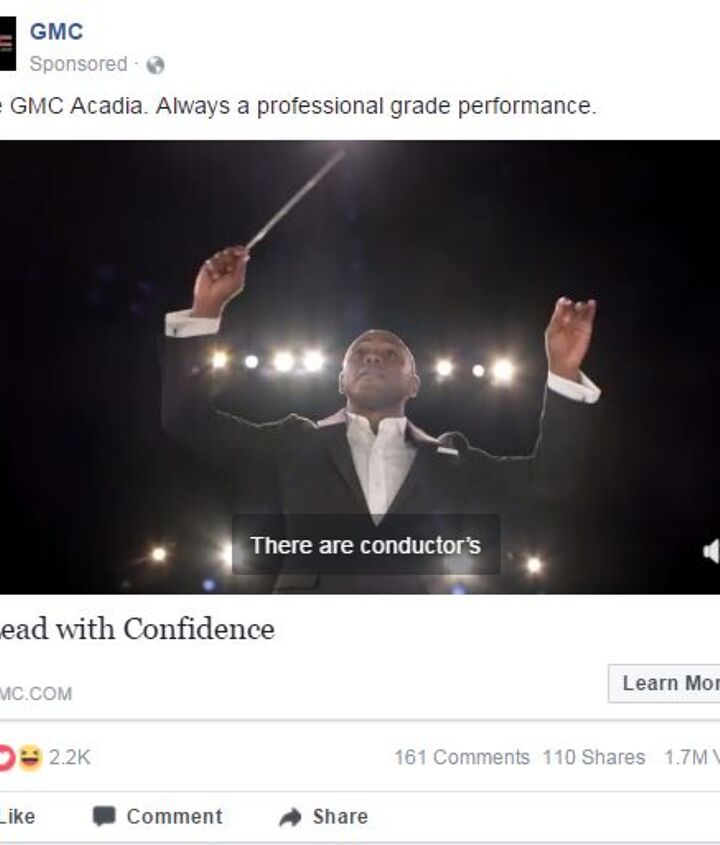
Task: Open the GMC page name link
Action: [56, 32]
